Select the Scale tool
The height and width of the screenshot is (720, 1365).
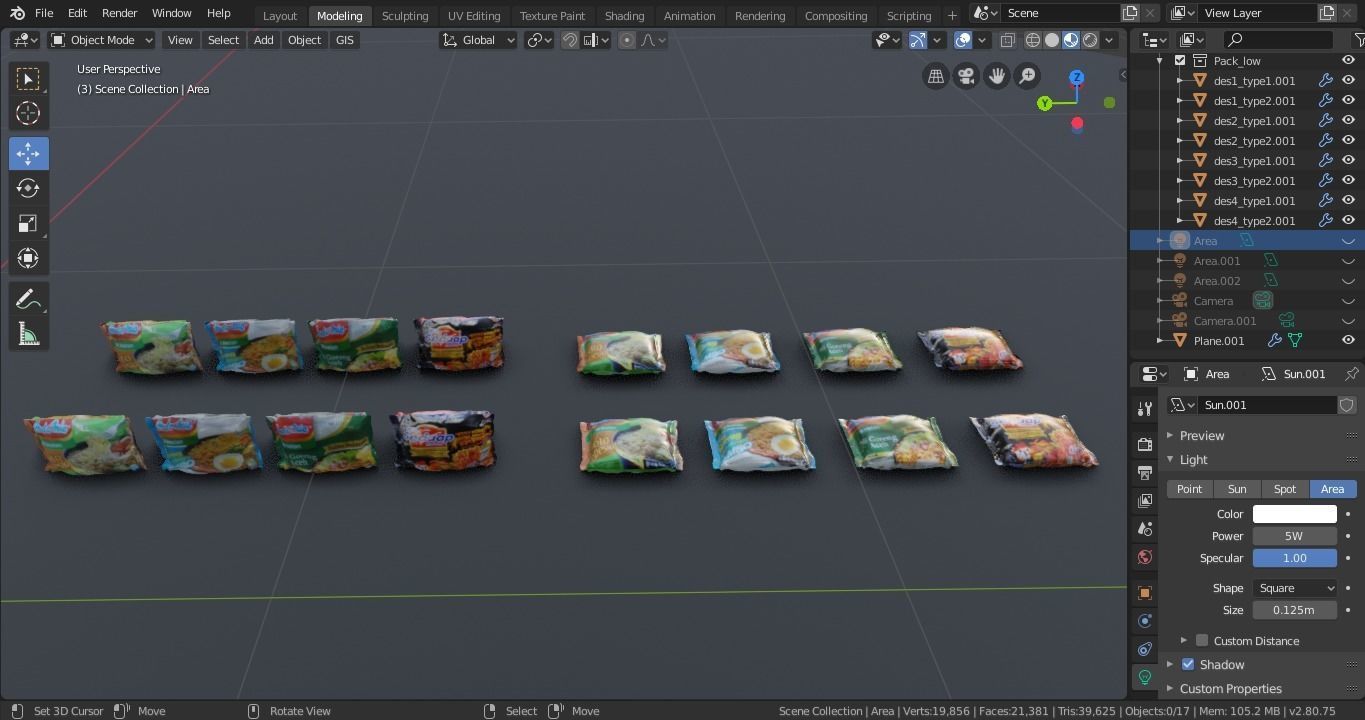click(28, 223)
